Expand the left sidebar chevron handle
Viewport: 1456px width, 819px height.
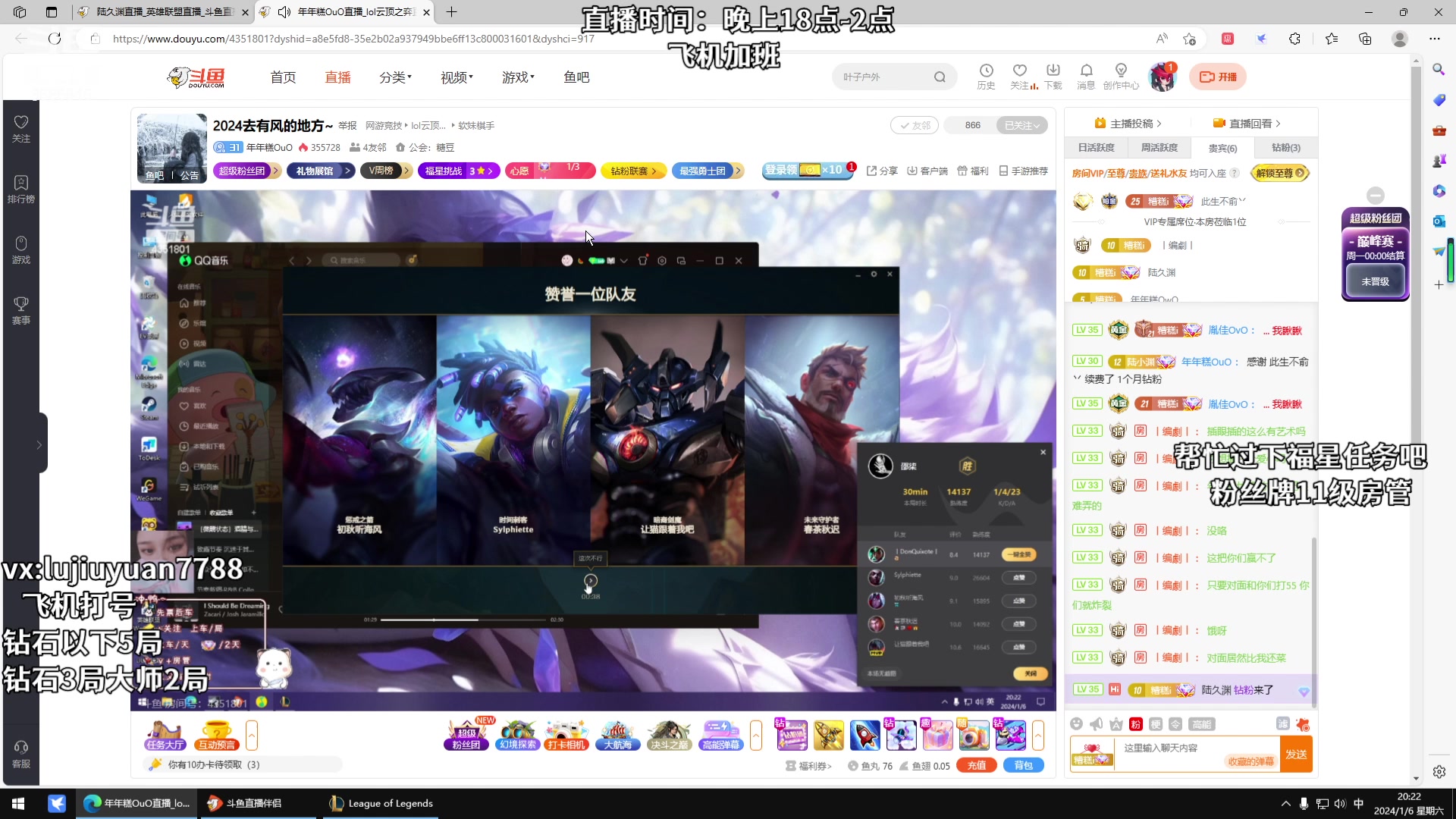39,445
